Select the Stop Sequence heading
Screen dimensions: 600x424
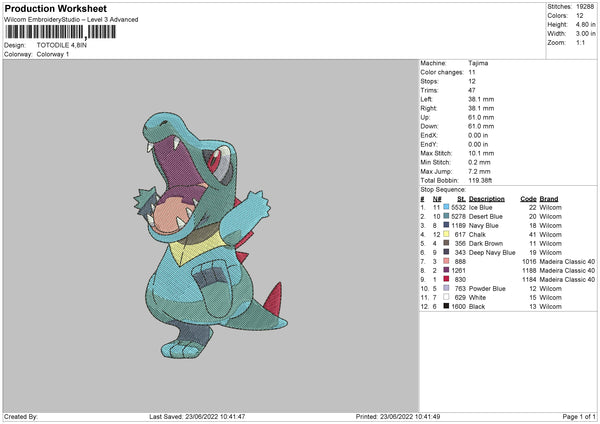[x=442, y=188]
